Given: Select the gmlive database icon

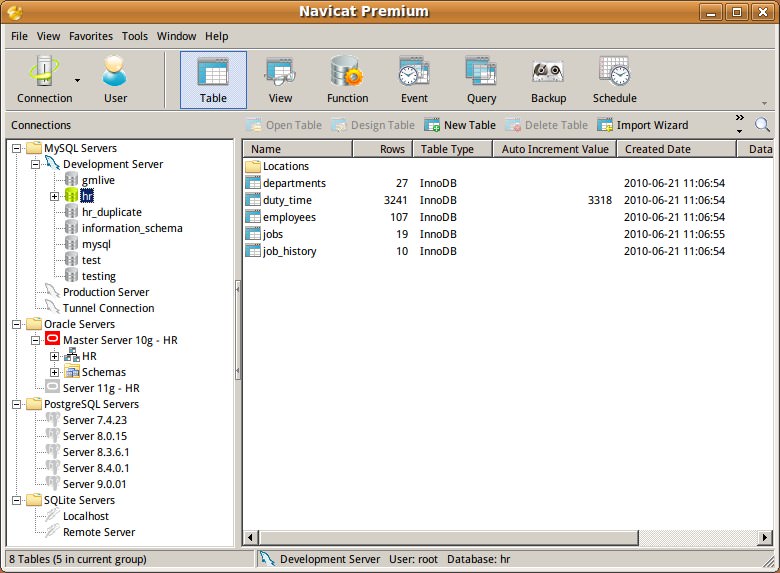Looking at the screenshot, I should tap(71, 180).
